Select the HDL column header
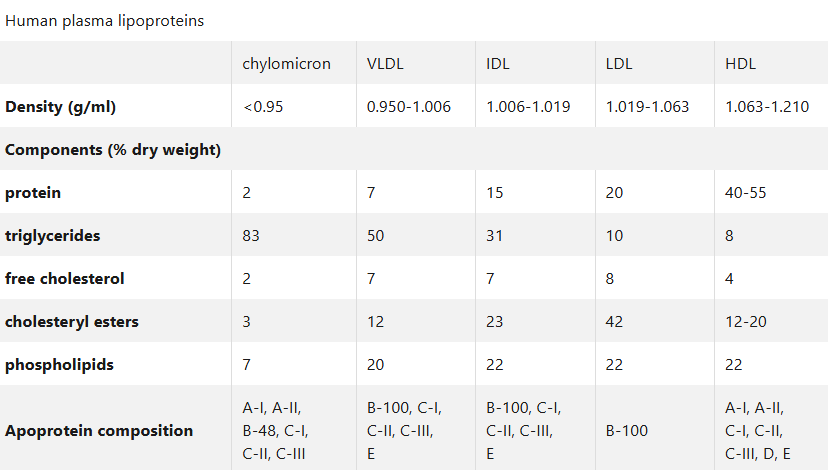 (741, 64)
